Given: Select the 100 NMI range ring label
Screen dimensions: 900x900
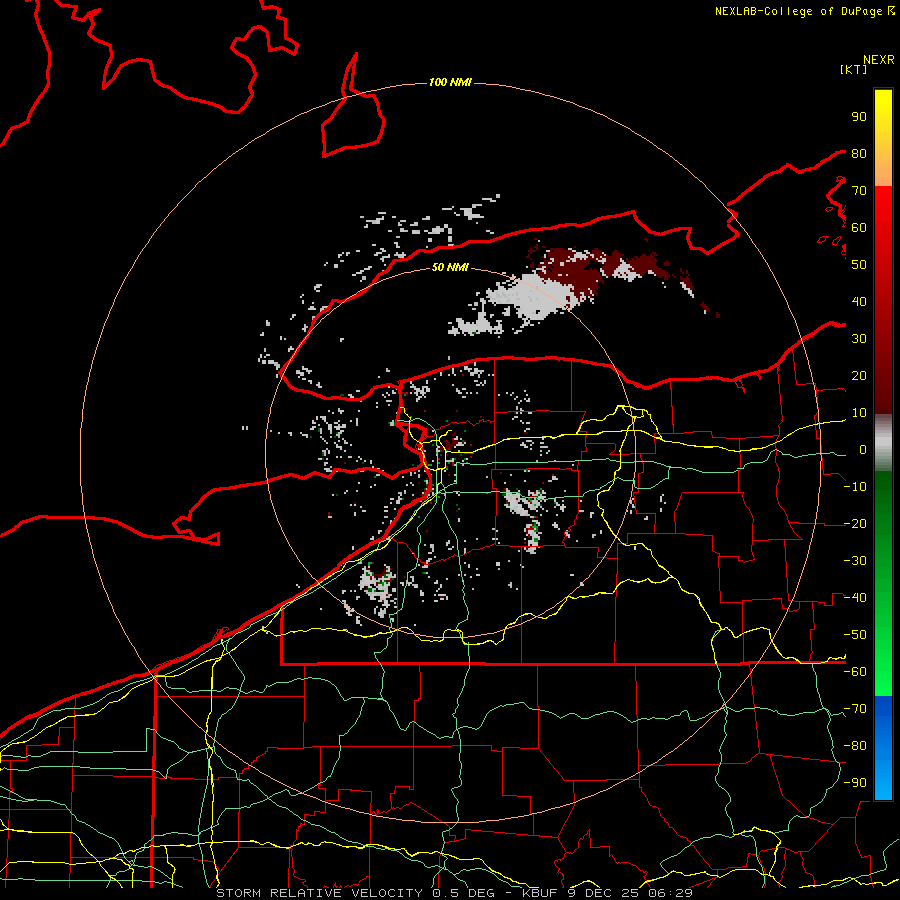Looking at the screenshot, I should click(450, 82).
